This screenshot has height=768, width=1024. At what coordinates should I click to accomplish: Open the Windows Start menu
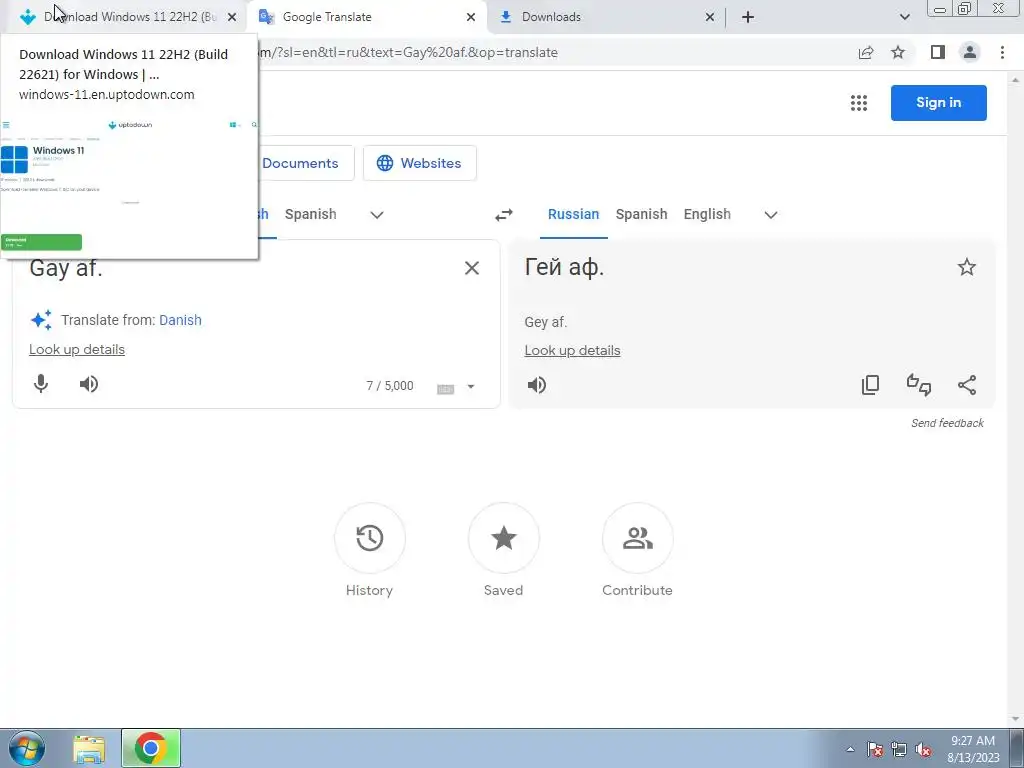(27, 748)
